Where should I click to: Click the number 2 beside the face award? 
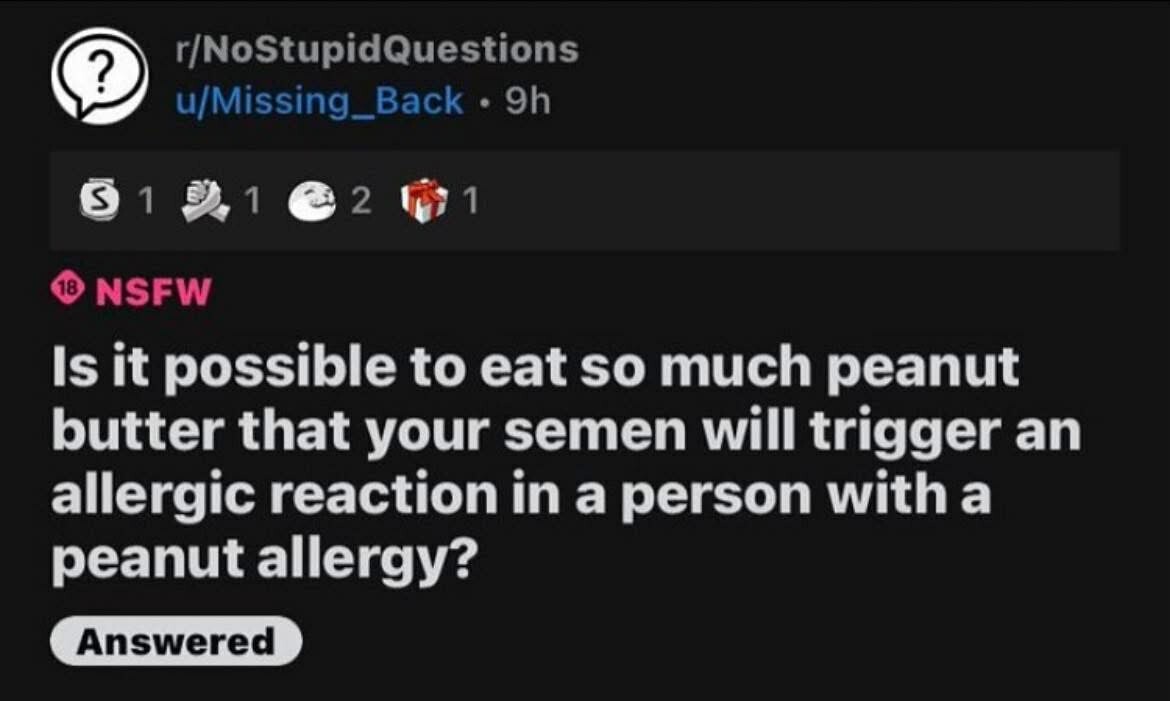click(x=360, y=200)
